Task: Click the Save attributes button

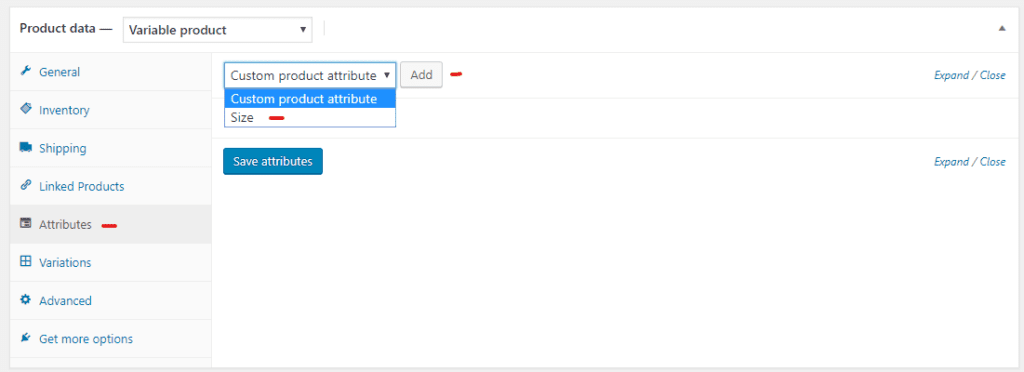Action: point(273,161)
